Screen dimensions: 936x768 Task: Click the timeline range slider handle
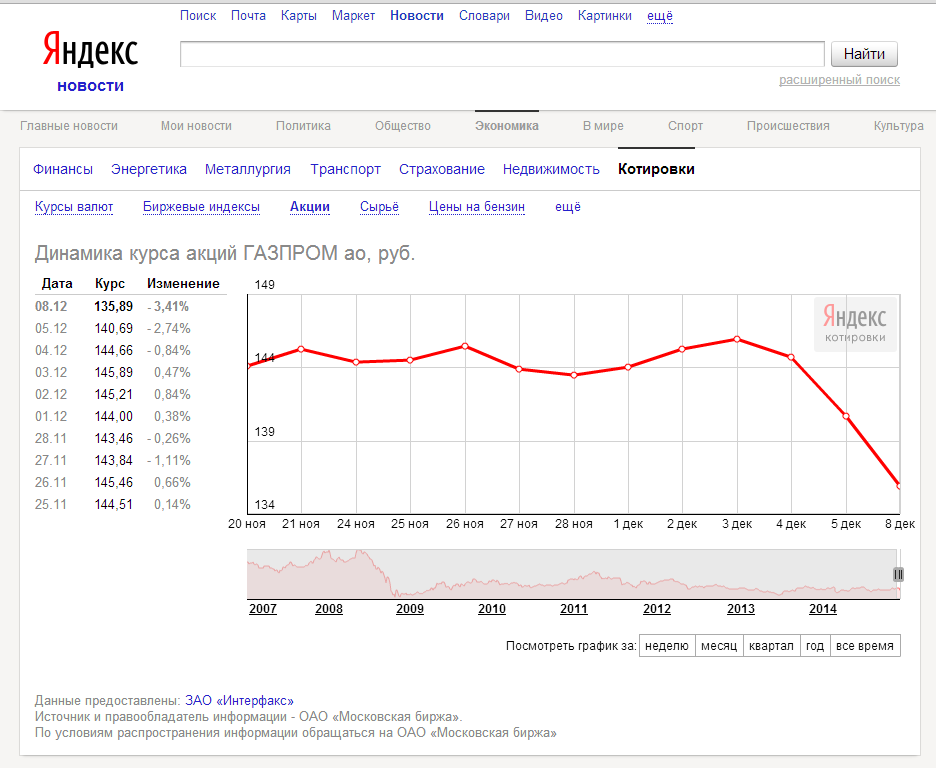(x=898, y=575)
